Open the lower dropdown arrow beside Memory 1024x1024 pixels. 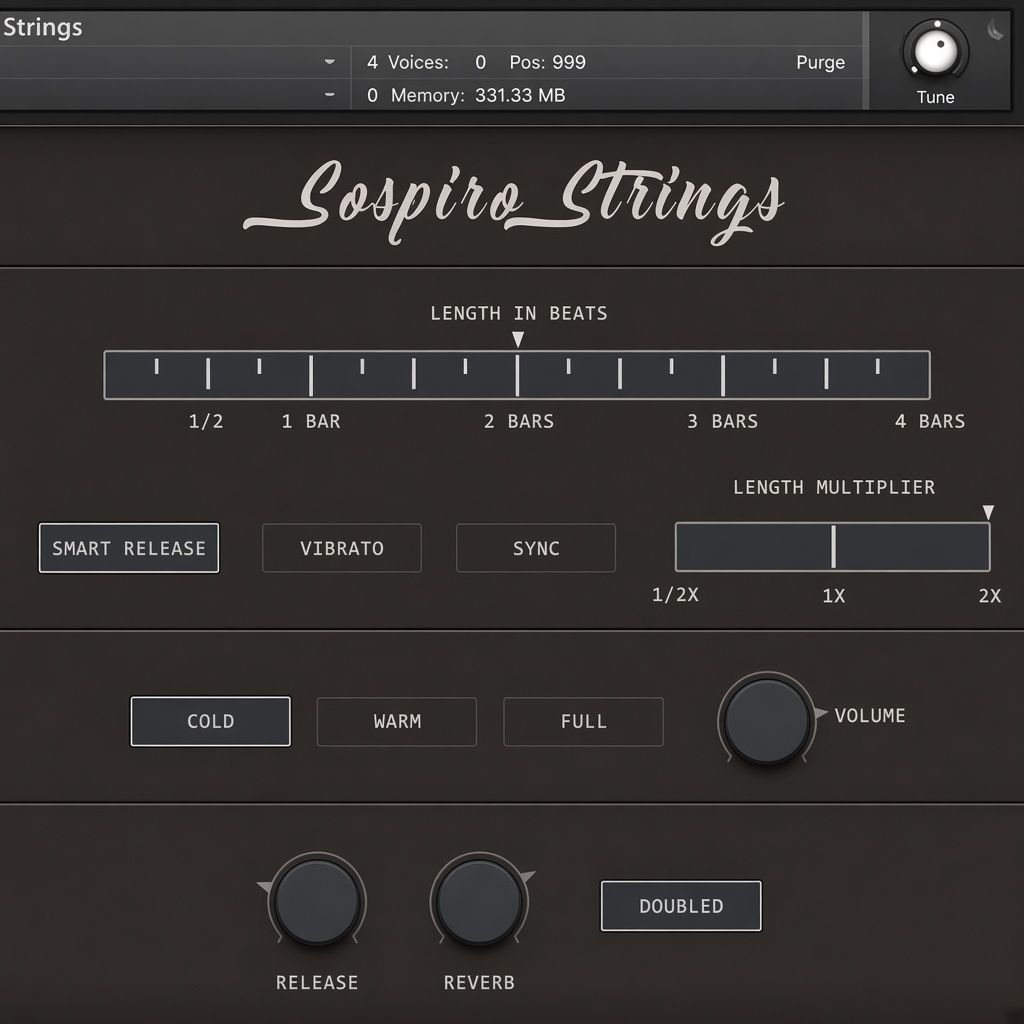coord(329,95)
